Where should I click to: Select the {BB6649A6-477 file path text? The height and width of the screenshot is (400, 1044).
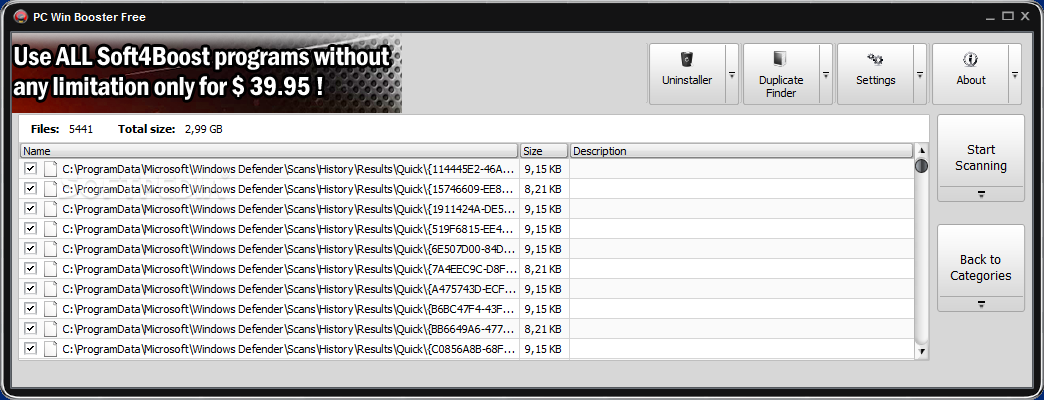[x=288, y=329]
